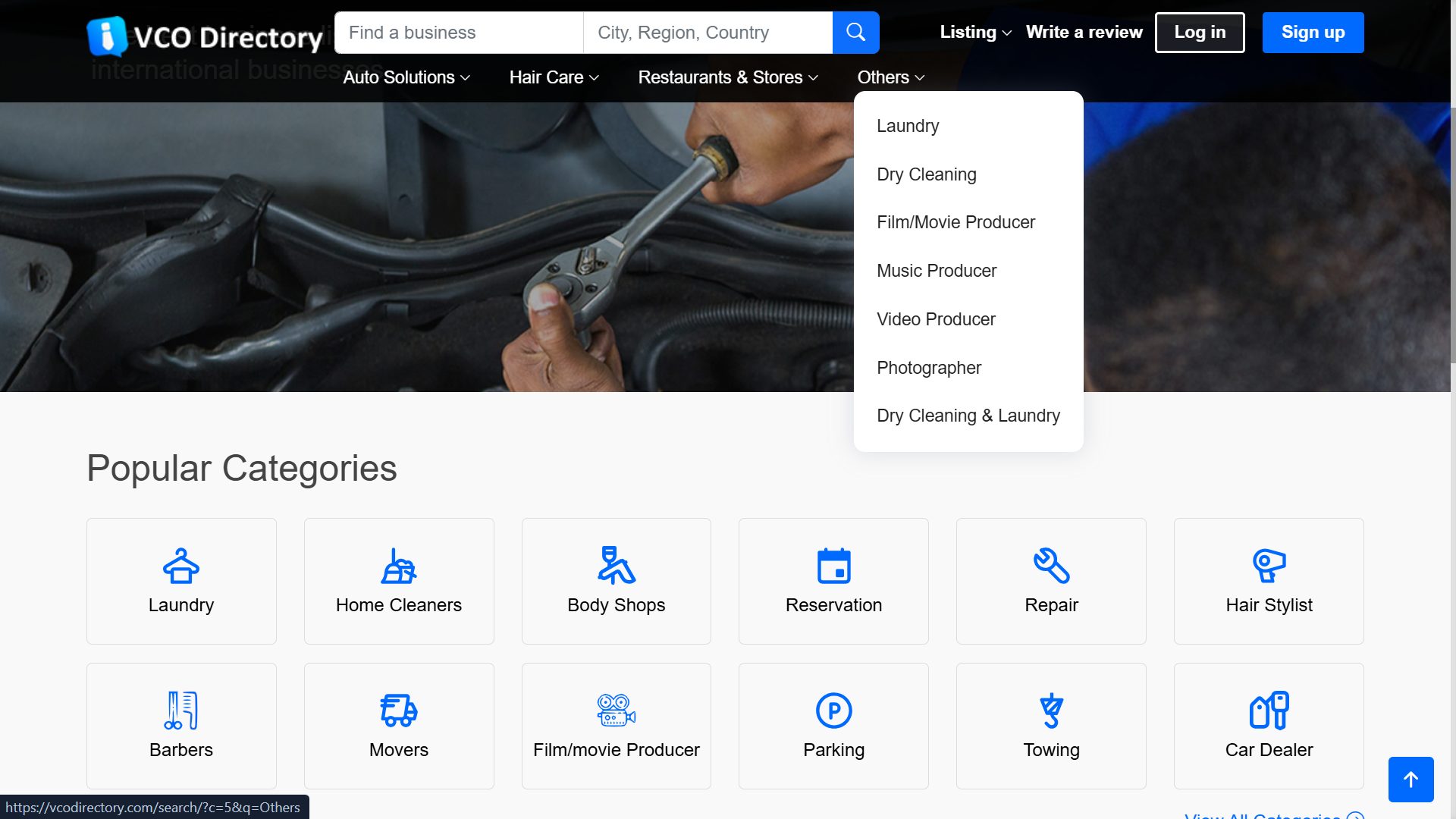This screenshot has height=819, width=1456.
Task: Click the Write a review link
Action: coord(1084,33)
